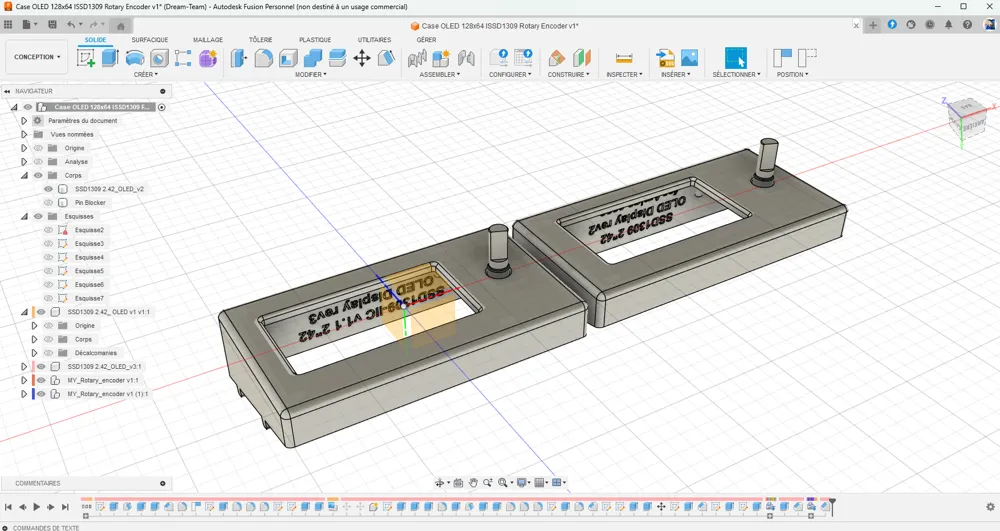Viewport: 1000px width, 531px height.
Task: Toggle visibility of Analyse folder
Action: (38, 162)
